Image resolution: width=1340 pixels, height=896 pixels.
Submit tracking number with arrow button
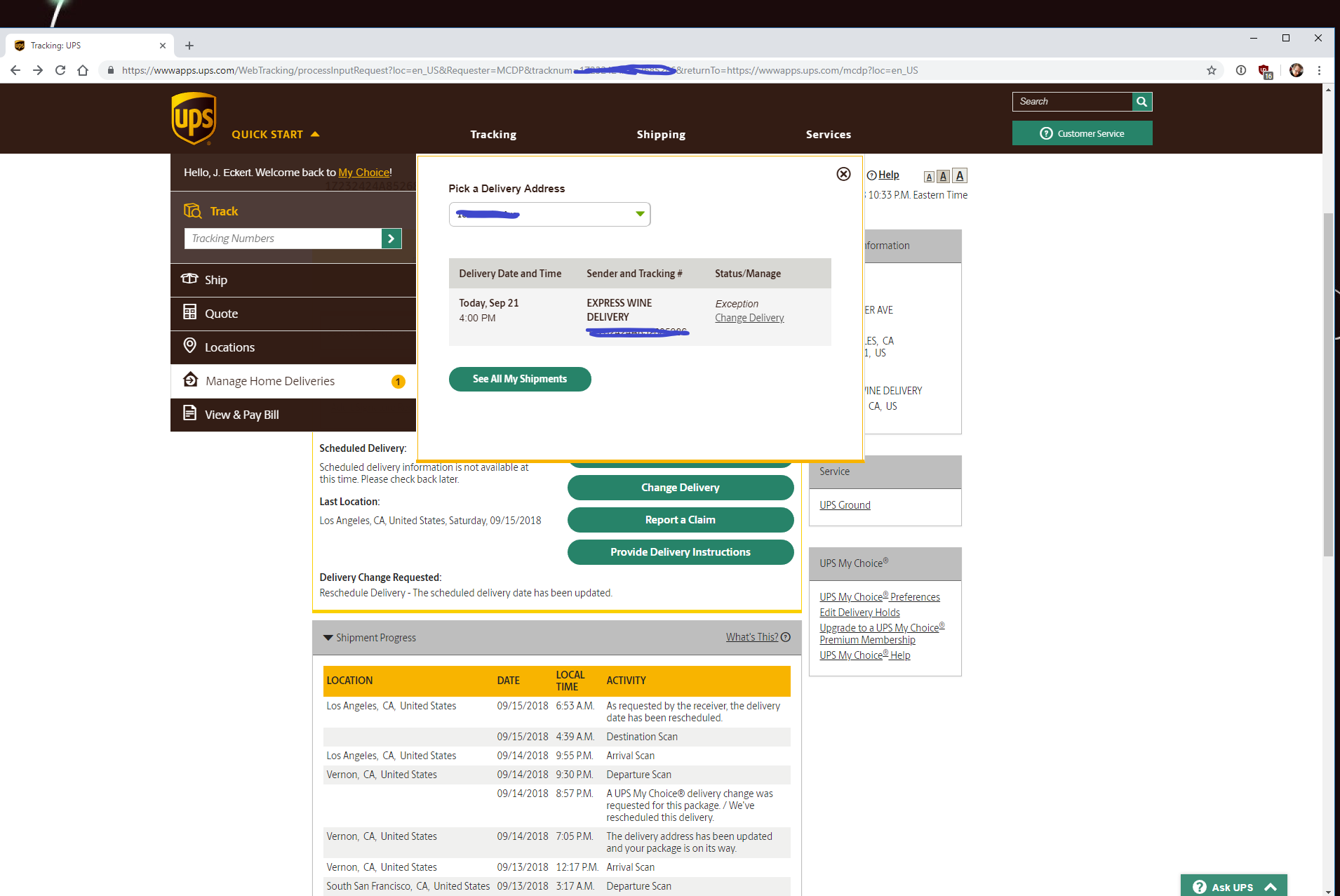[391, 239]
